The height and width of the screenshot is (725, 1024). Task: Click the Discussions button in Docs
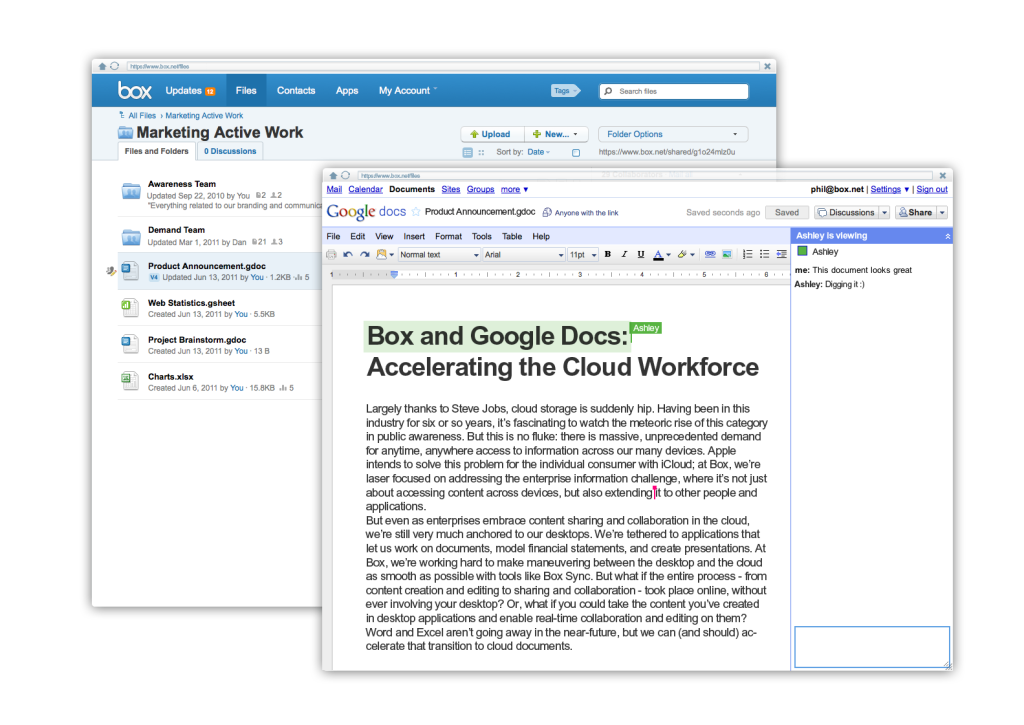(846, 212)
